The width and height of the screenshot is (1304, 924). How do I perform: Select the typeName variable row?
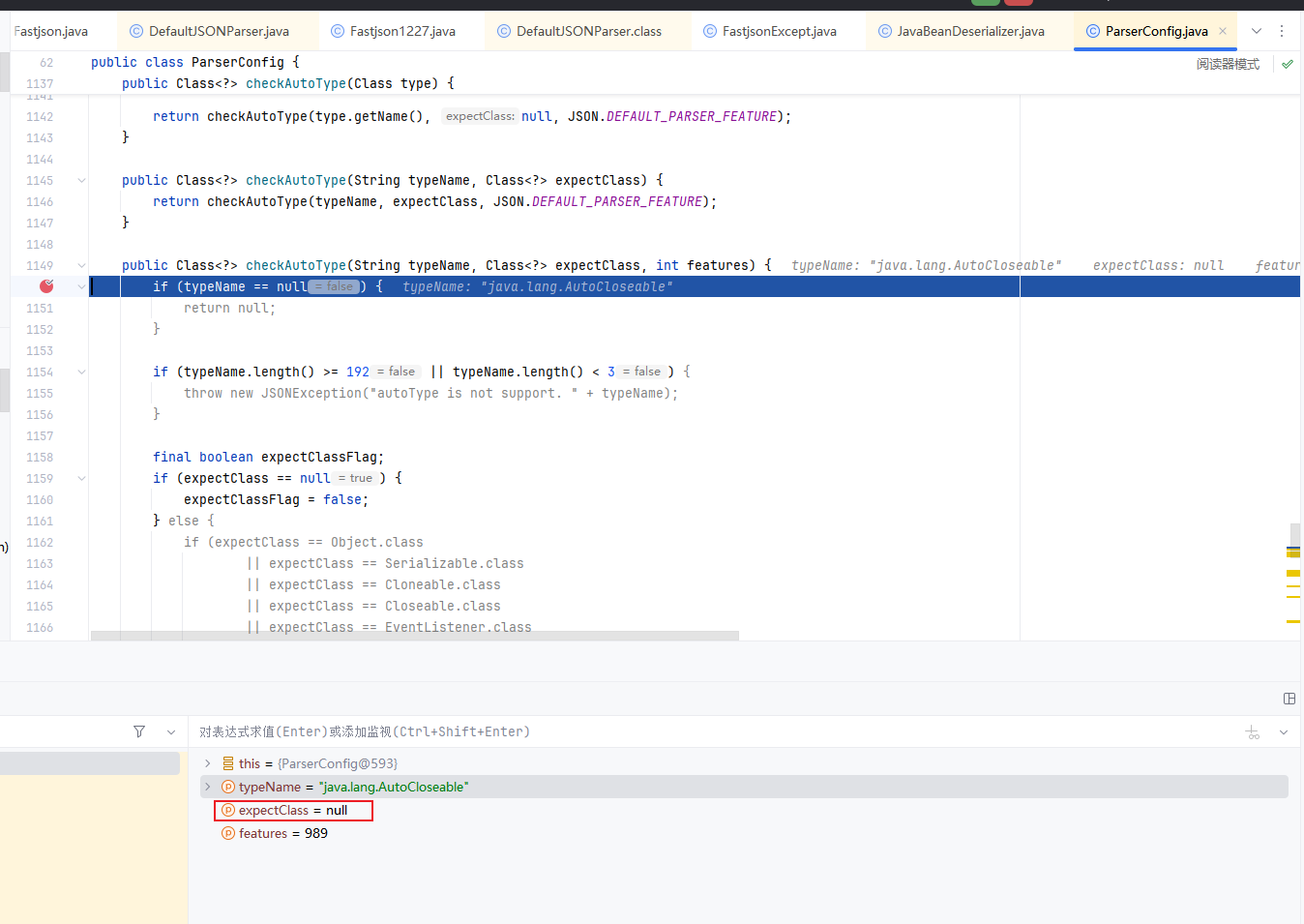[x=745, y=787]
